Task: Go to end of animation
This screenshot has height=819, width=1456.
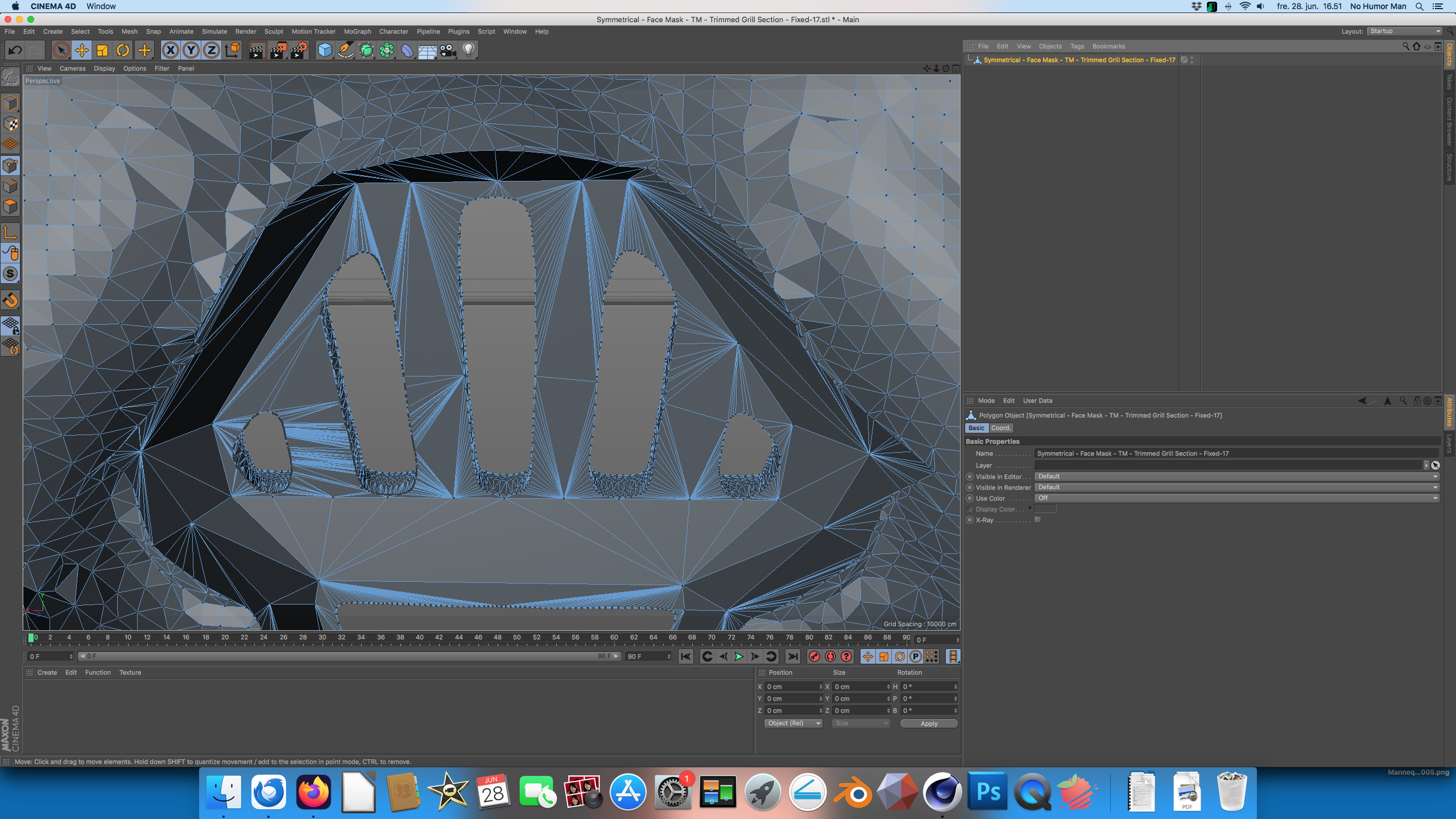Action: click(x=792, y=656)
